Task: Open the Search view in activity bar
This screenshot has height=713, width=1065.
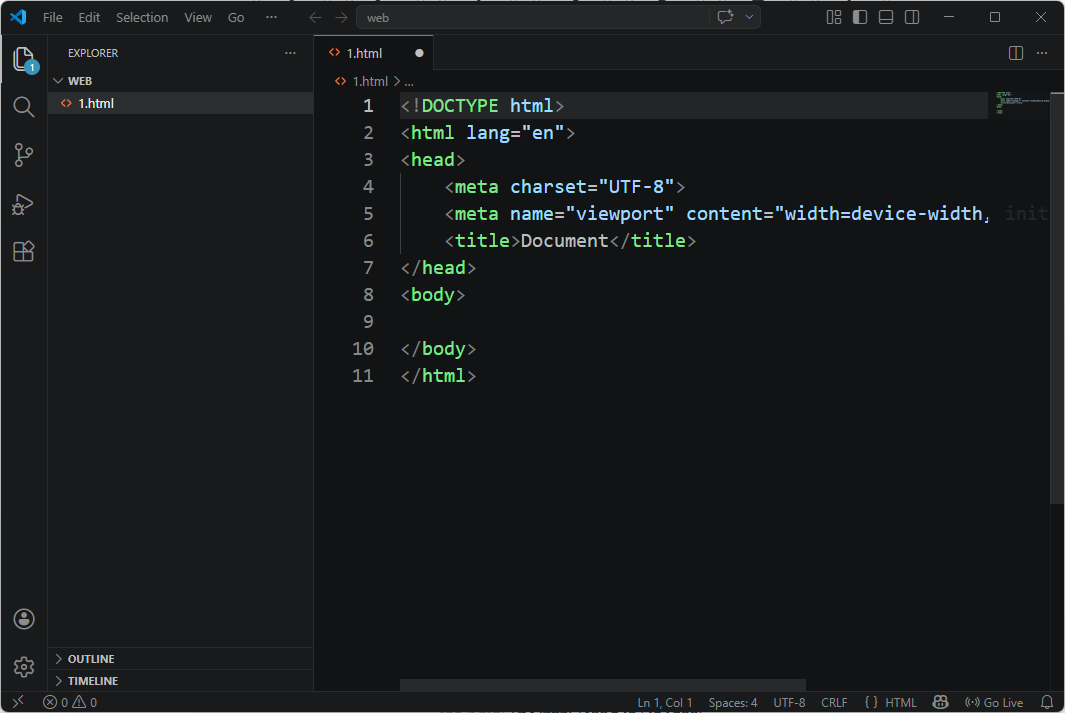Action: (24, 107)
